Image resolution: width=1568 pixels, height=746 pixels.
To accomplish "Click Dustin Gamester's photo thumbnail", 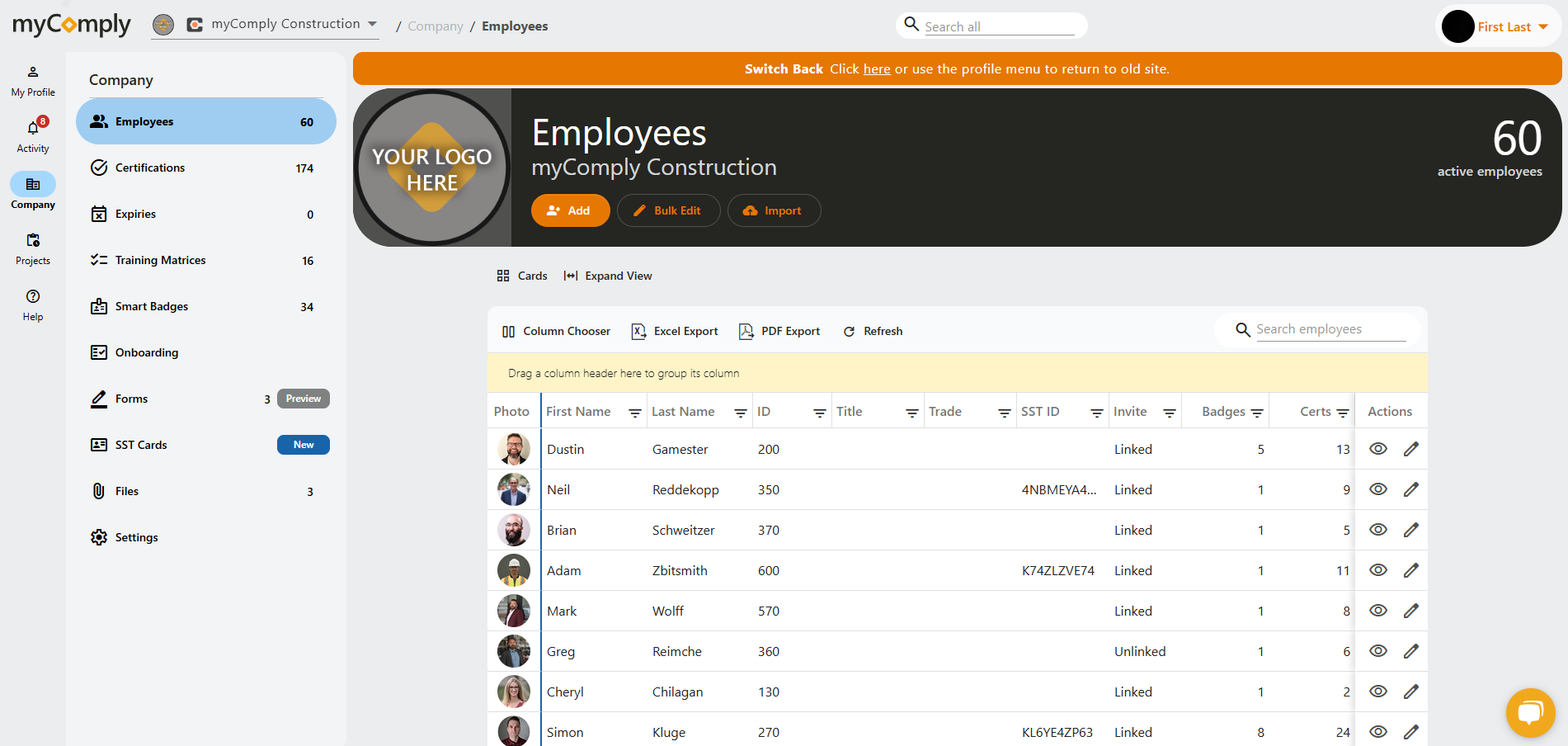I will coord(514,449).
